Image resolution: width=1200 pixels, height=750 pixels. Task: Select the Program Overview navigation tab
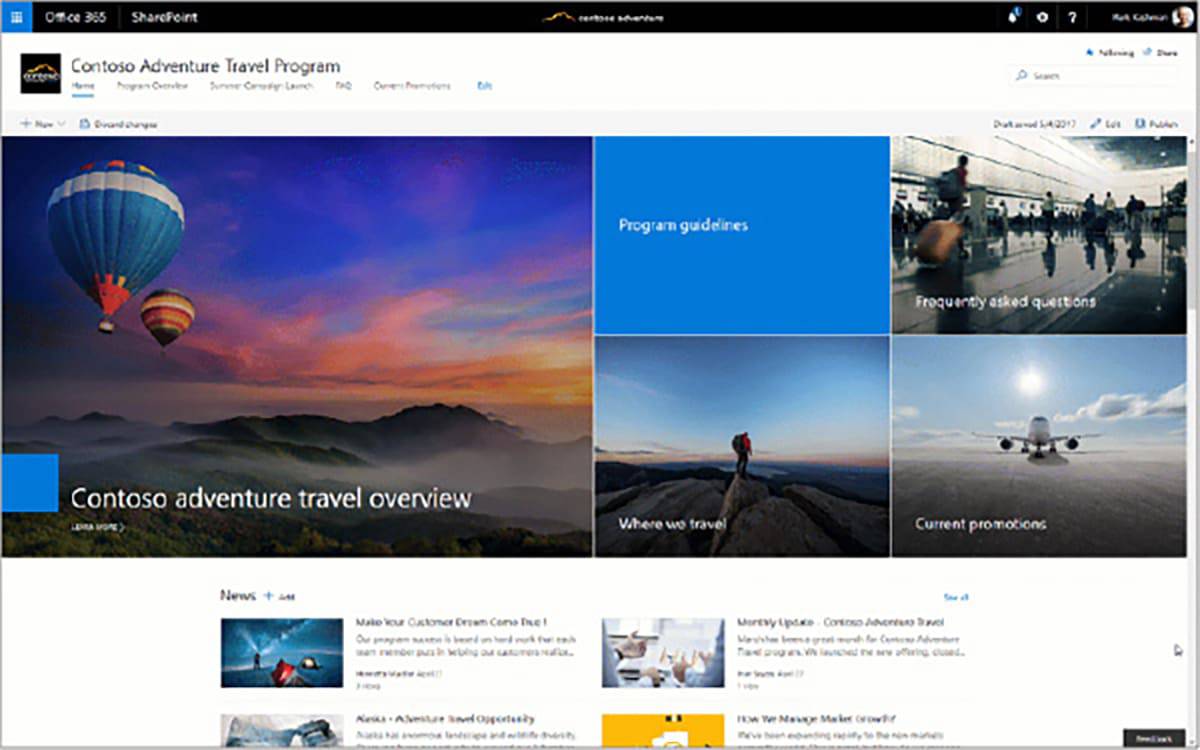tap(152, 86)
